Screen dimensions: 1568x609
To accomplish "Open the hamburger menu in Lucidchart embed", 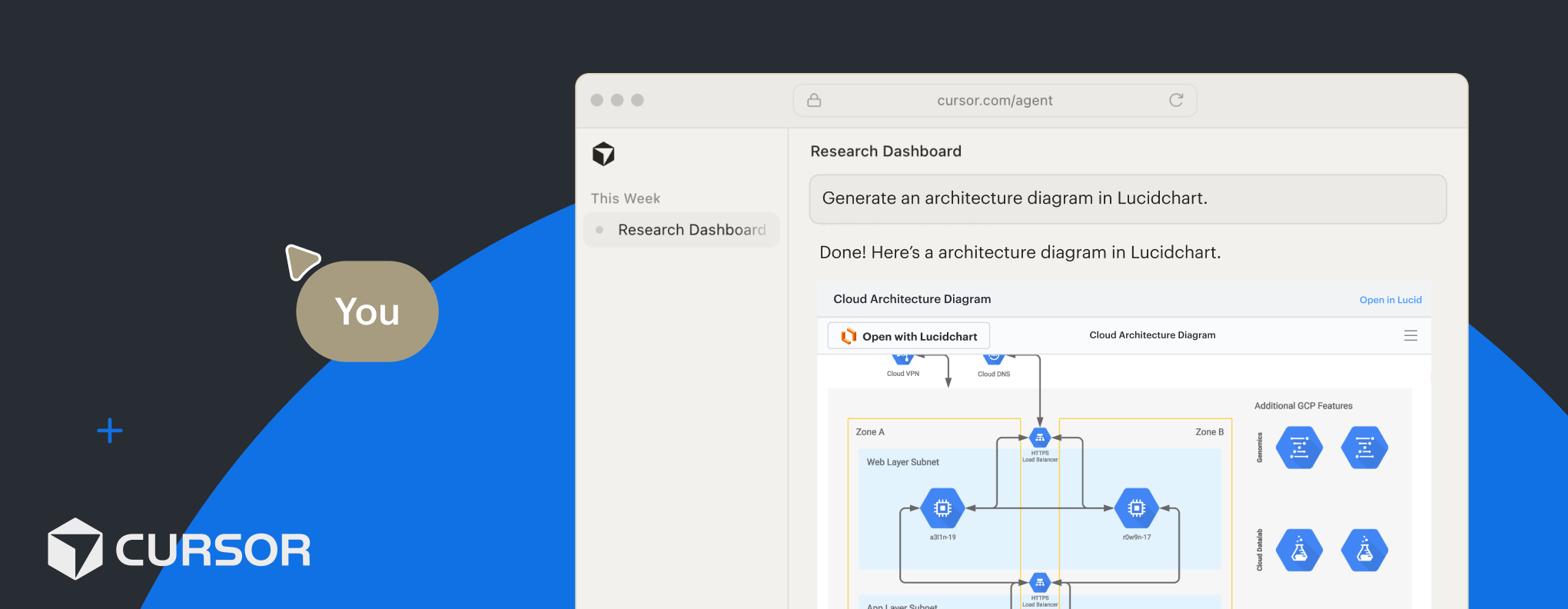I will pyautogui.click(x=1410, y=335).
